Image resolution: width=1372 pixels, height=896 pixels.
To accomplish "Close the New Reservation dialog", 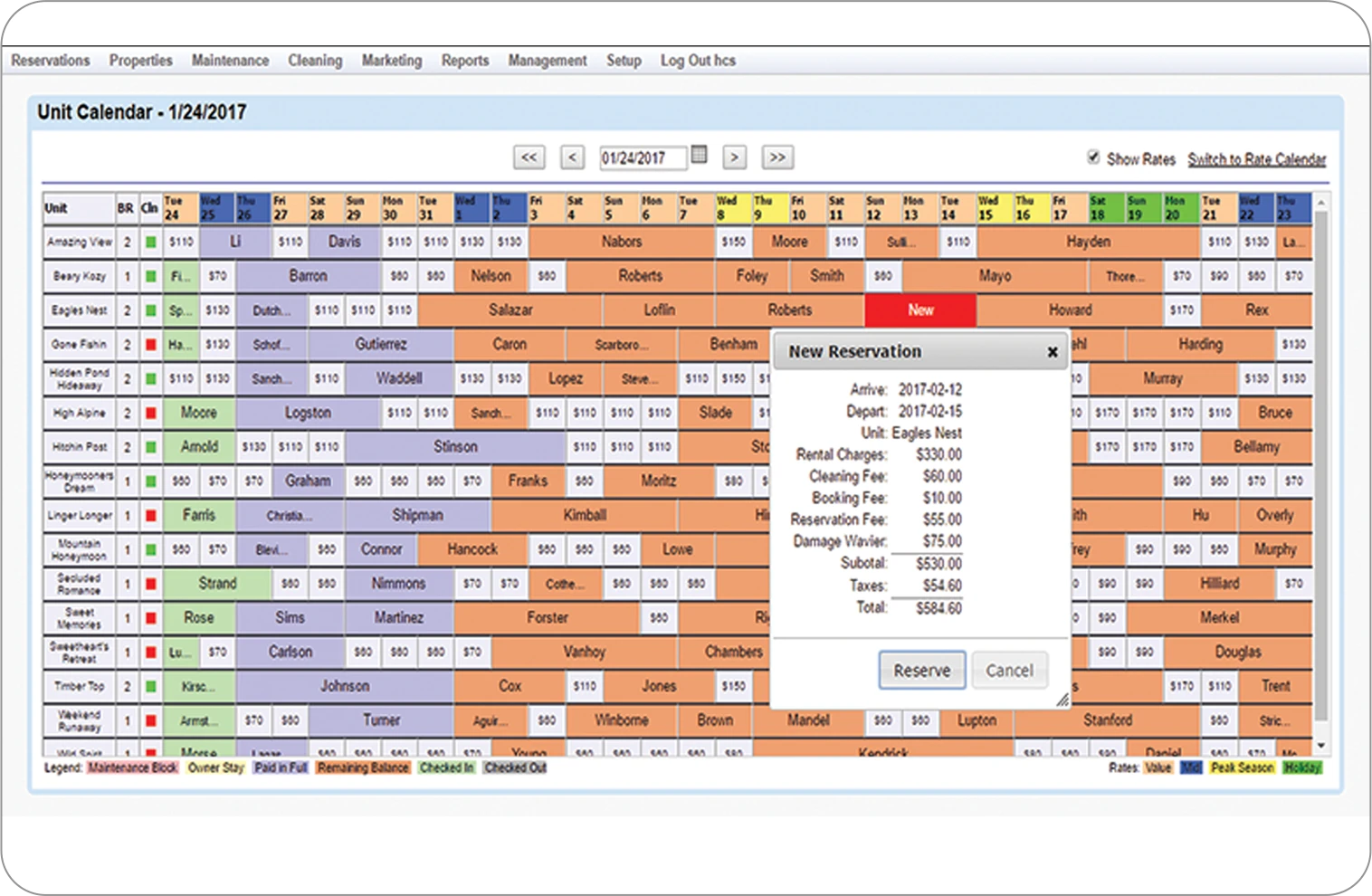I will [x=1053, y=352].
